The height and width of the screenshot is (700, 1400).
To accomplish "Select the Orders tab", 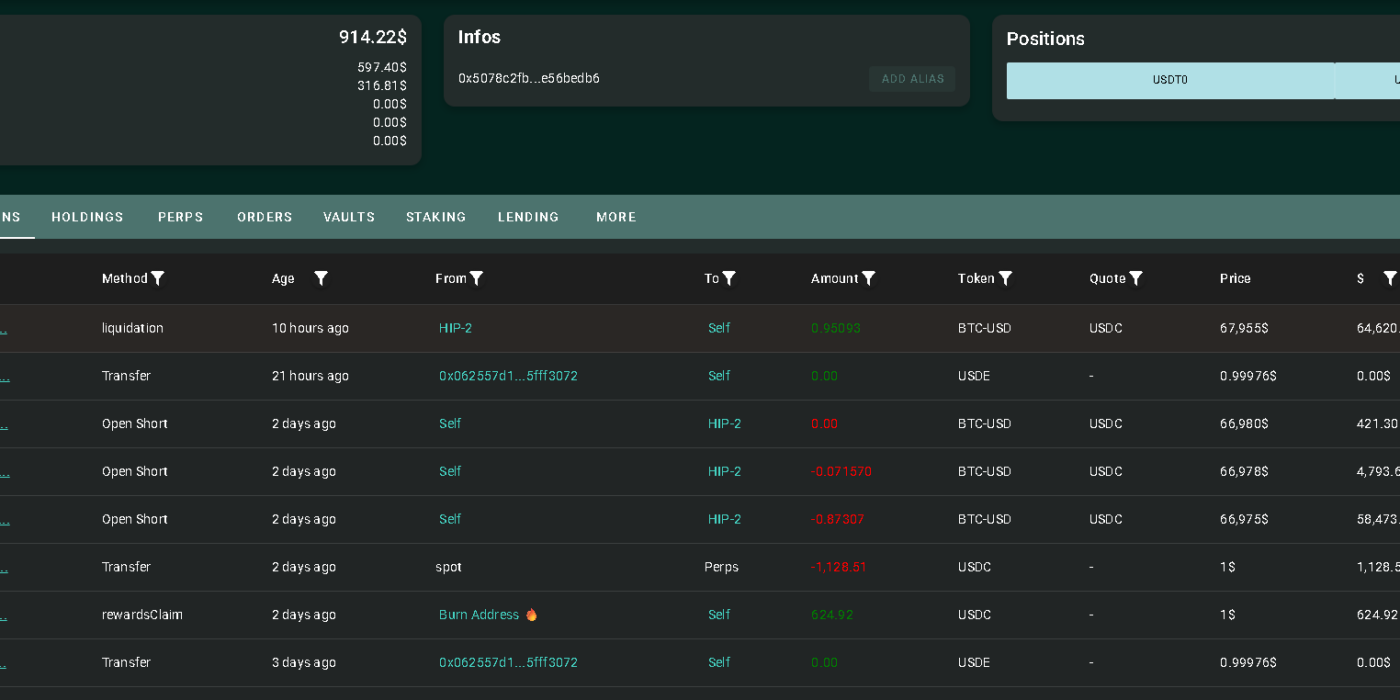I will [x=265, y=217].
